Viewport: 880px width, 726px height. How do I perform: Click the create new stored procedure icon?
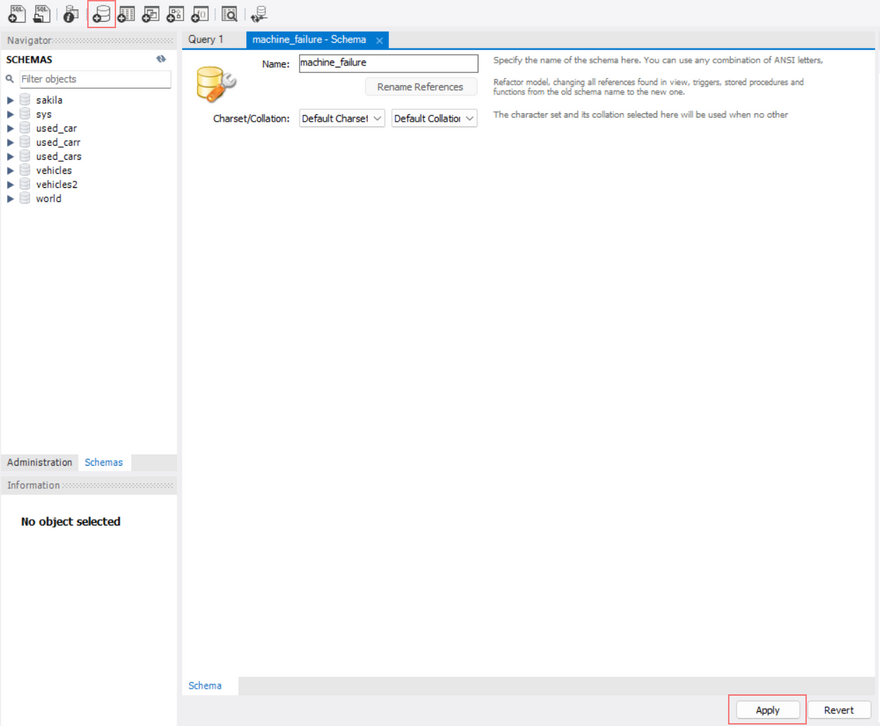point(176,14)
